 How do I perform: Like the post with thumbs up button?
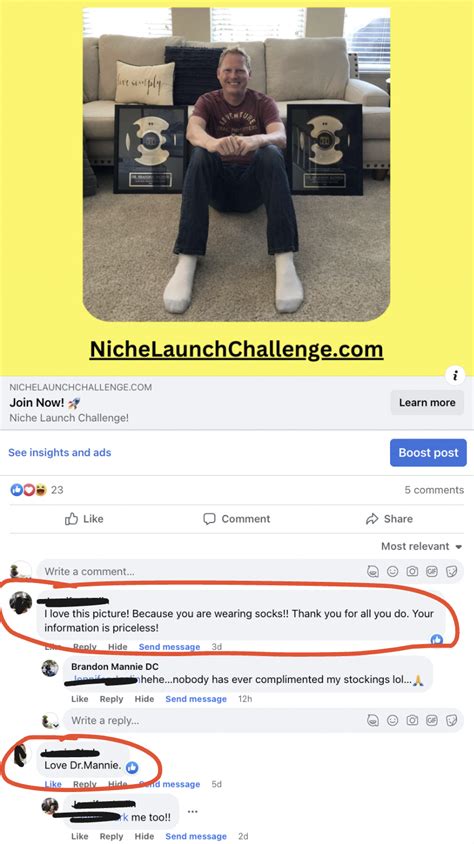tap(84, 519)
